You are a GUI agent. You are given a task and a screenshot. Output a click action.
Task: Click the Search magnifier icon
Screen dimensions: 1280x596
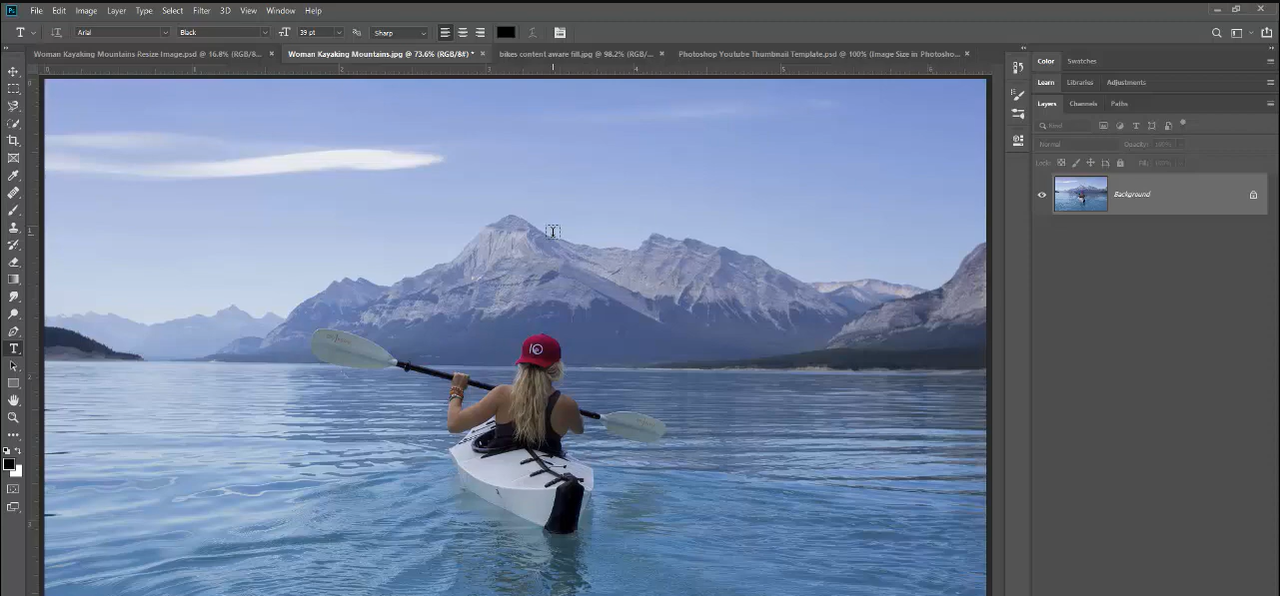point(1217,33)
